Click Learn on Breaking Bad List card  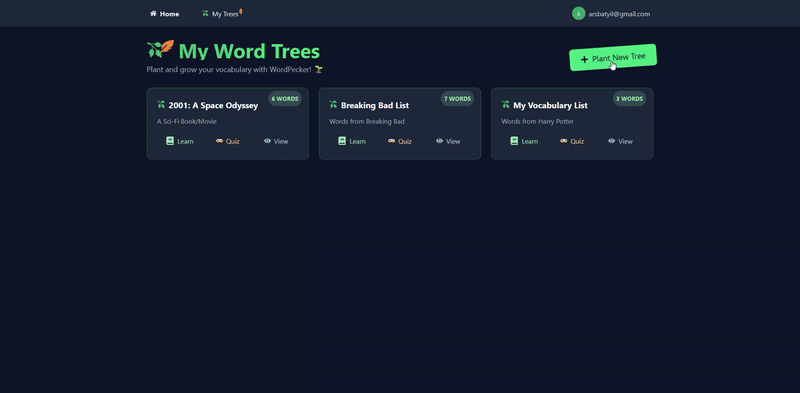point(352,141)
